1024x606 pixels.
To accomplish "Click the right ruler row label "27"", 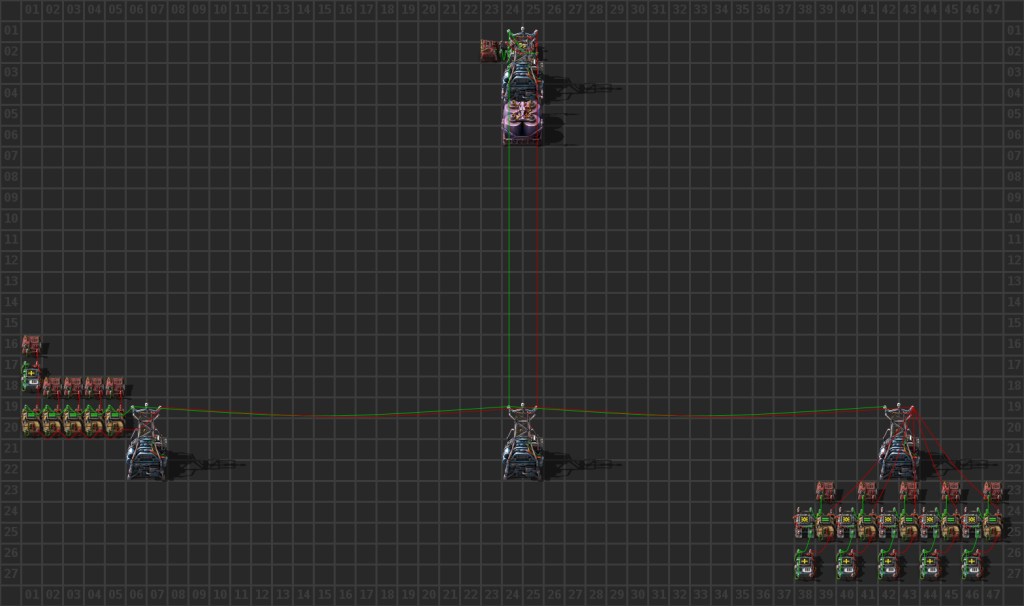I will pos(1014,573).
